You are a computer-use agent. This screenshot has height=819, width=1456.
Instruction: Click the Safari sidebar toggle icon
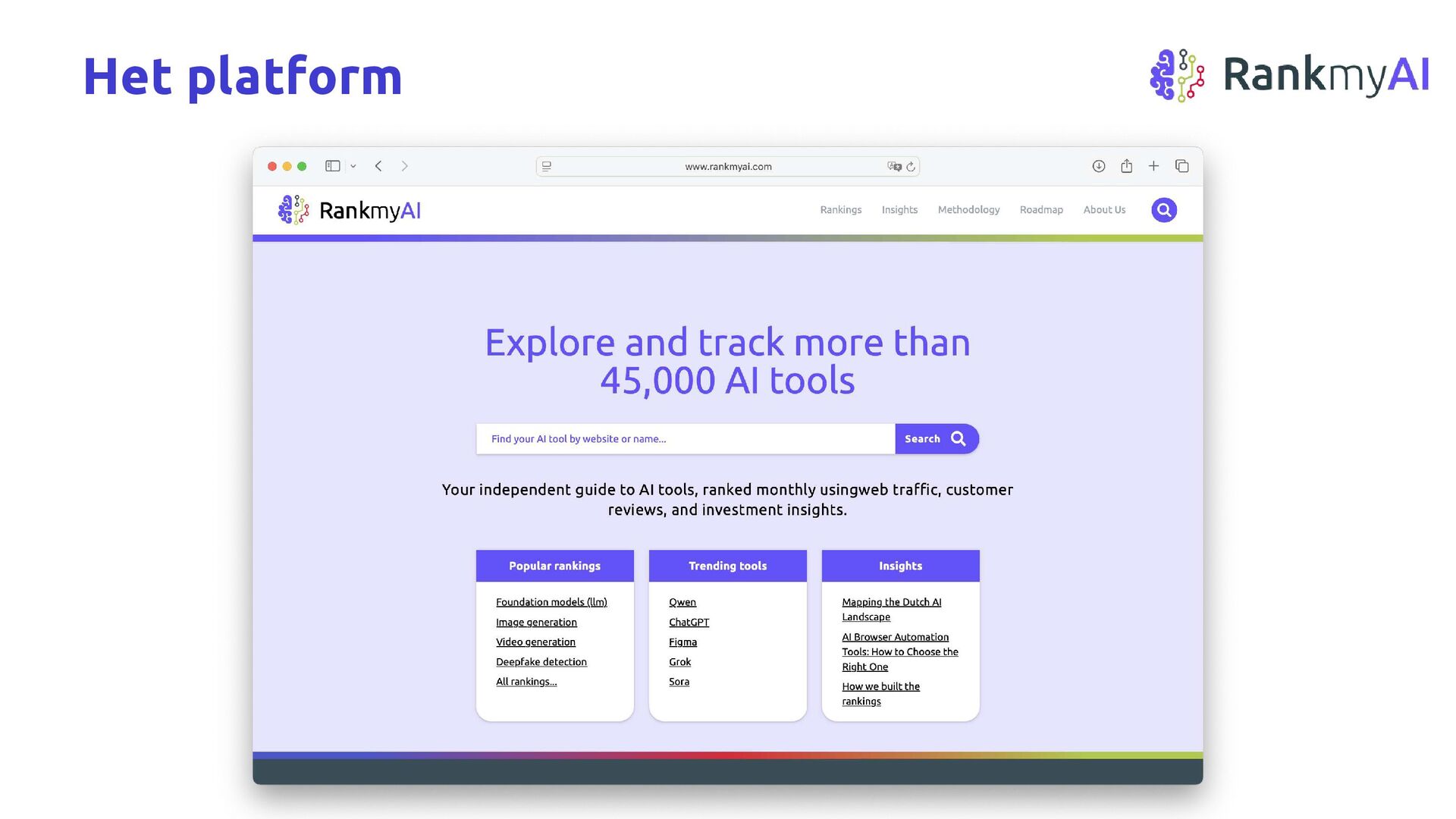coord(332,166)
